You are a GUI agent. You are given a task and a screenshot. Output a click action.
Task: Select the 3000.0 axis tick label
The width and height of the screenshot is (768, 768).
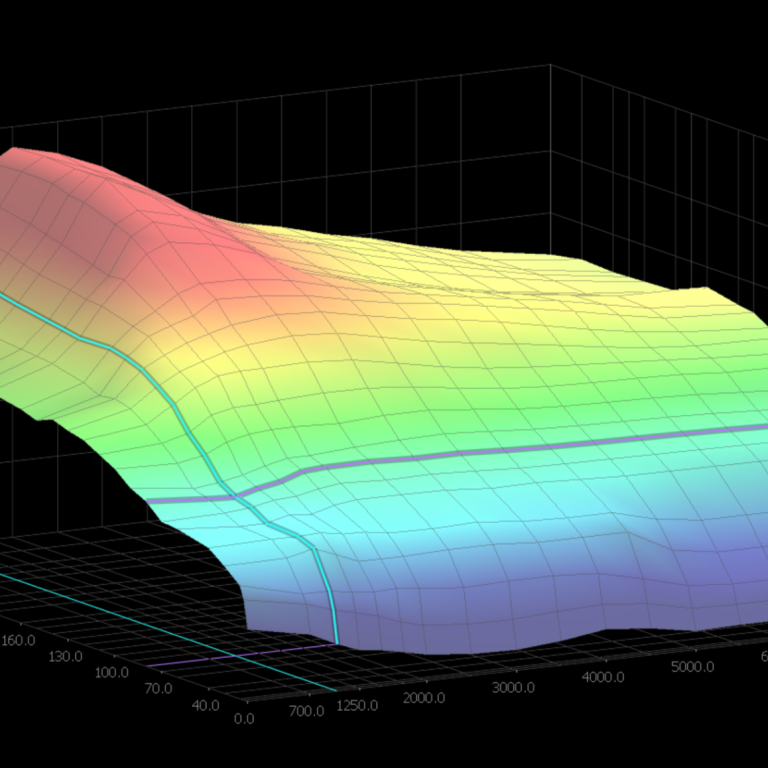[x=512, y=688]
